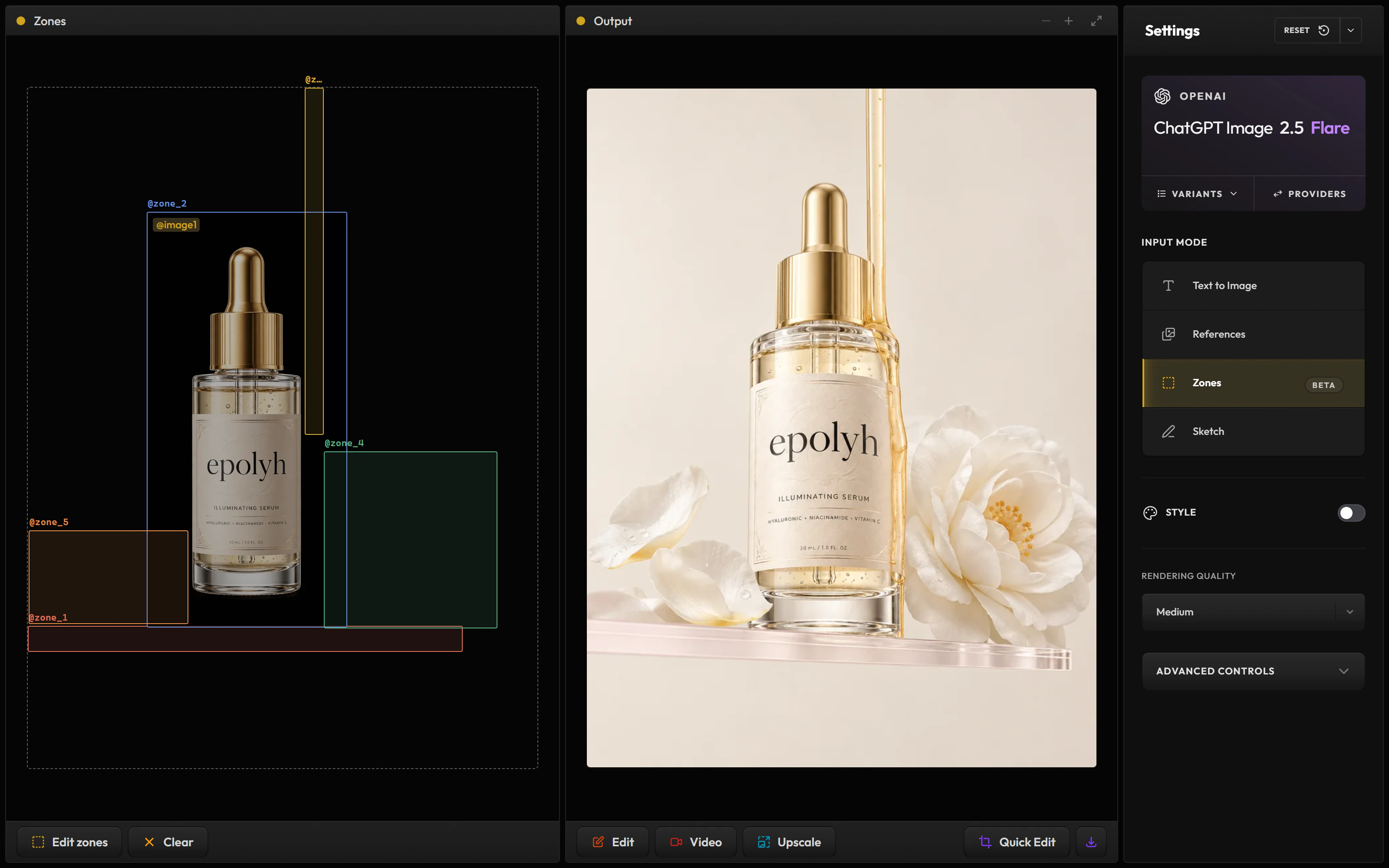Screen dimensions: 1389x868
Task: Clear all zones
Action: pyautogui.click(x=168, y=842)
